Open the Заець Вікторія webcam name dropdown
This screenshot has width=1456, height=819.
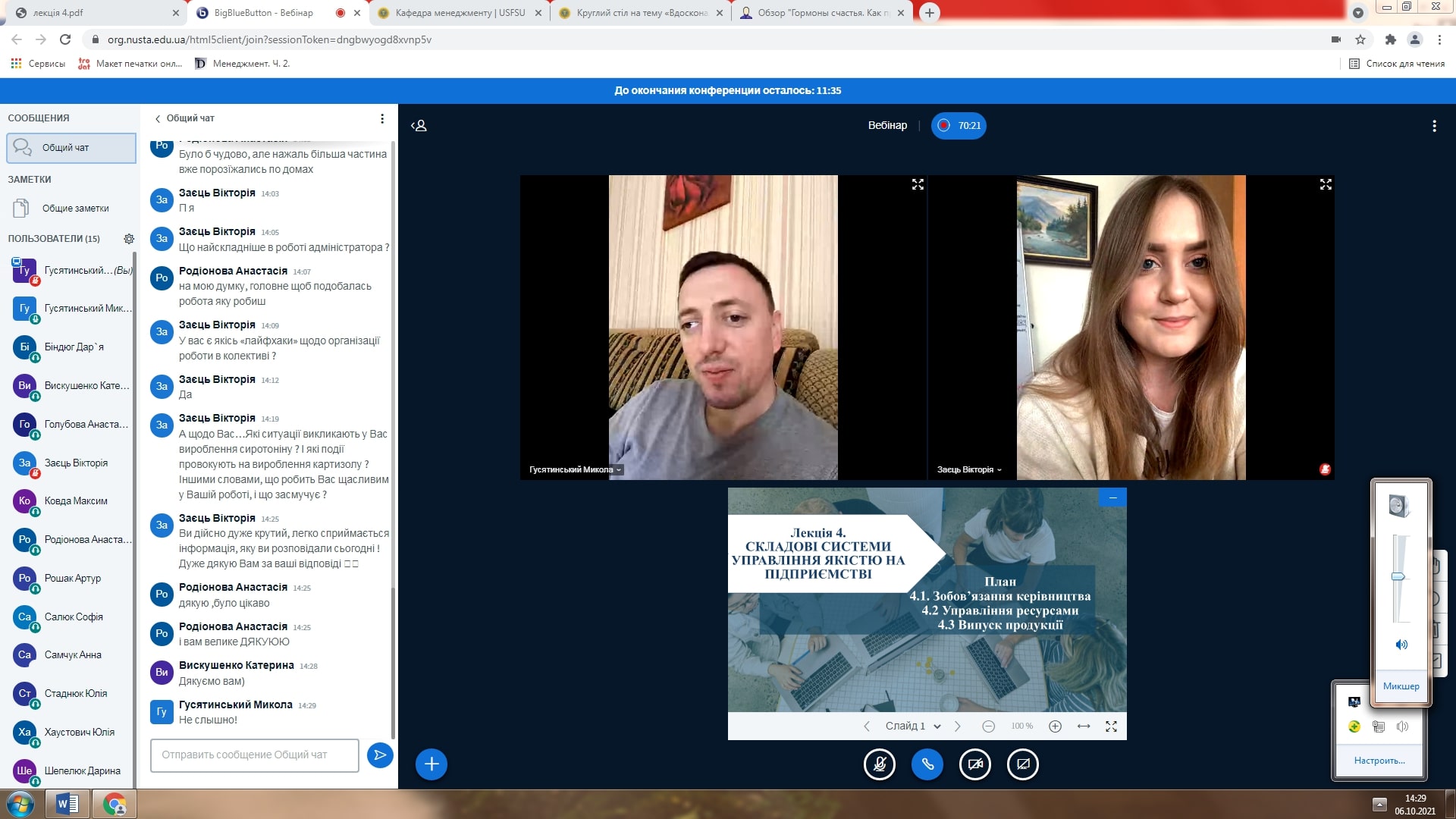969,469
